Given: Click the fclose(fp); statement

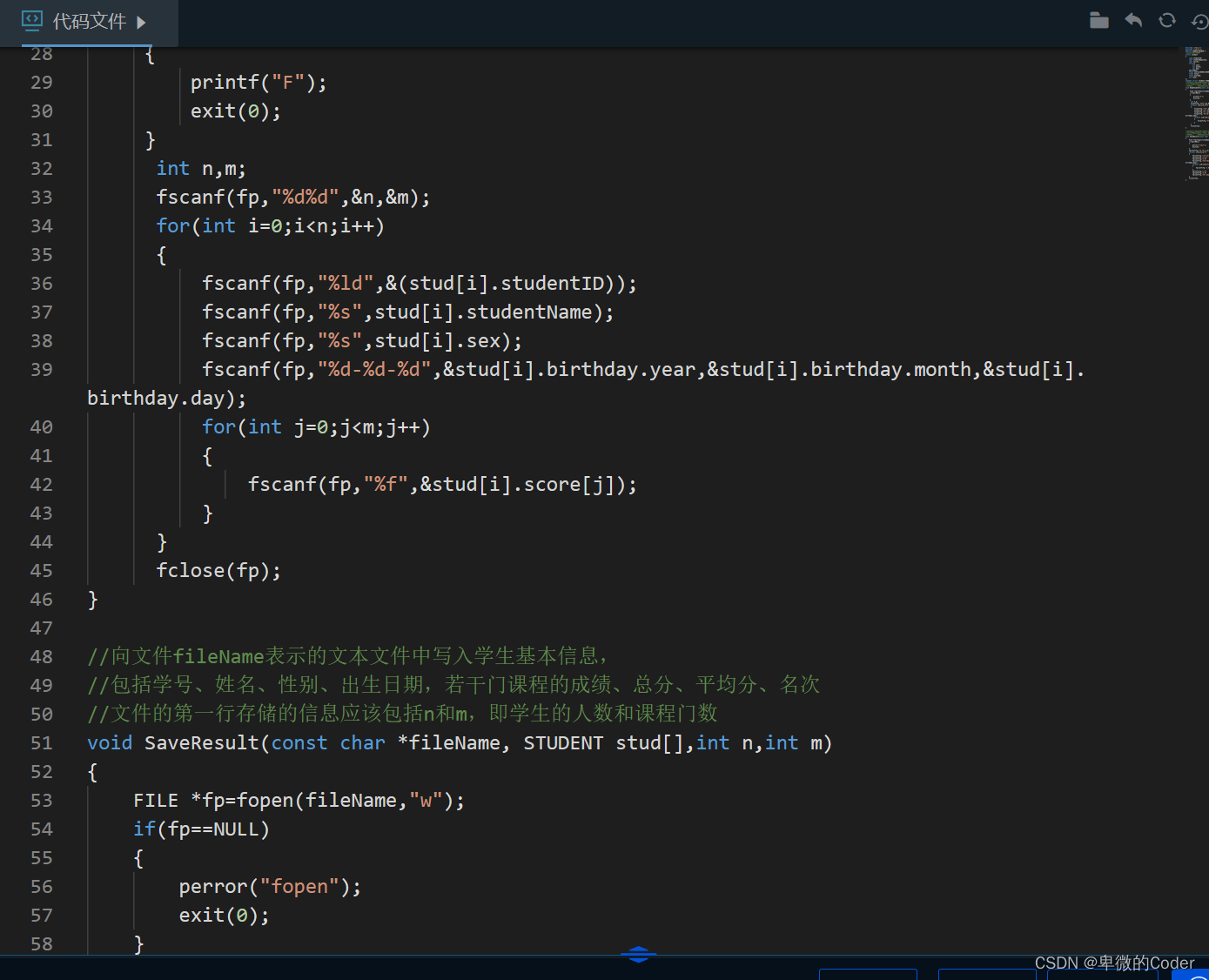Looking at the screenshot, I should [x=218, y=571].
